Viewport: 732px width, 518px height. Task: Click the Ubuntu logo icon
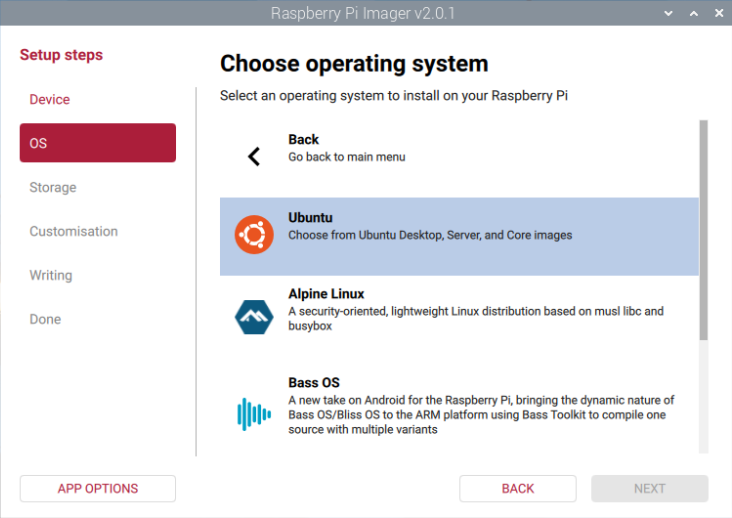[254, 235]
